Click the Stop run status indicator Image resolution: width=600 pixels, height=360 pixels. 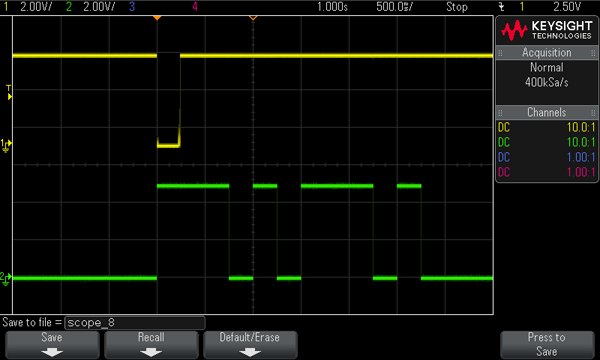coord(457,7)
